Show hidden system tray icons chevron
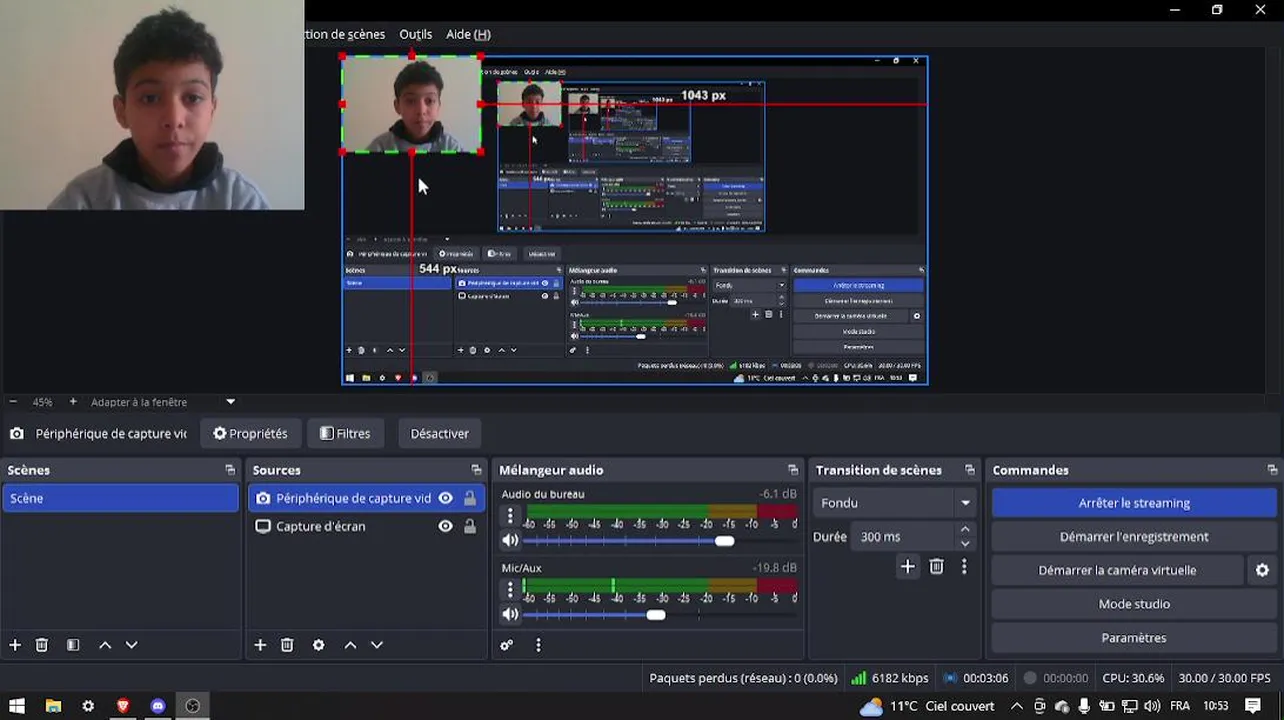This screenshot has height=720, width=1284. click(x=1017, y=706)
